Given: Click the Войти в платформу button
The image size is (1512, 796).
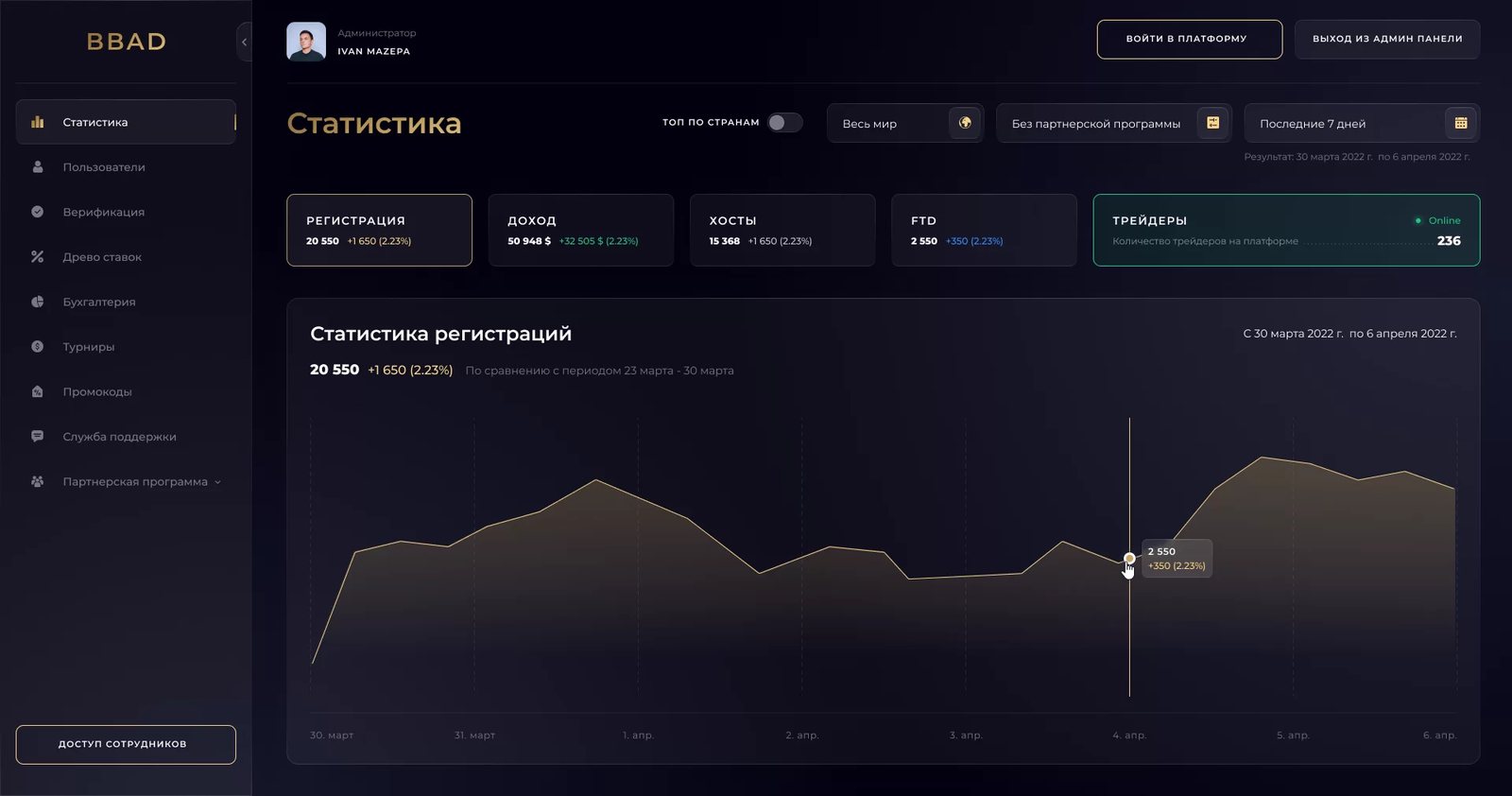Looking at the screenshot, I should [x=1190, y=39].
